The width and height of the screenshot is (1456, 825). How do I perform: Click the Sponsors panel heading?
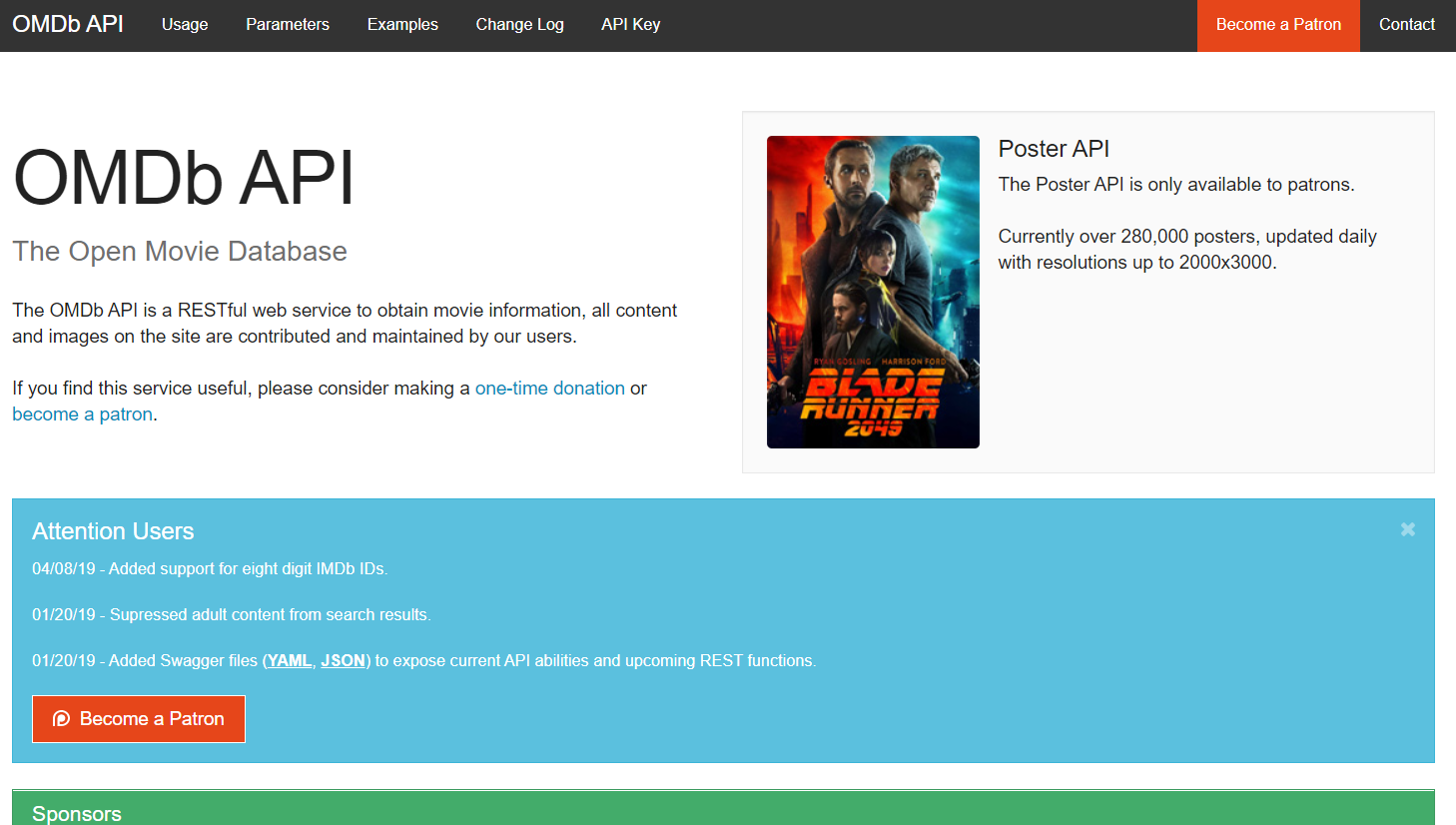click(x=77, y=813)
